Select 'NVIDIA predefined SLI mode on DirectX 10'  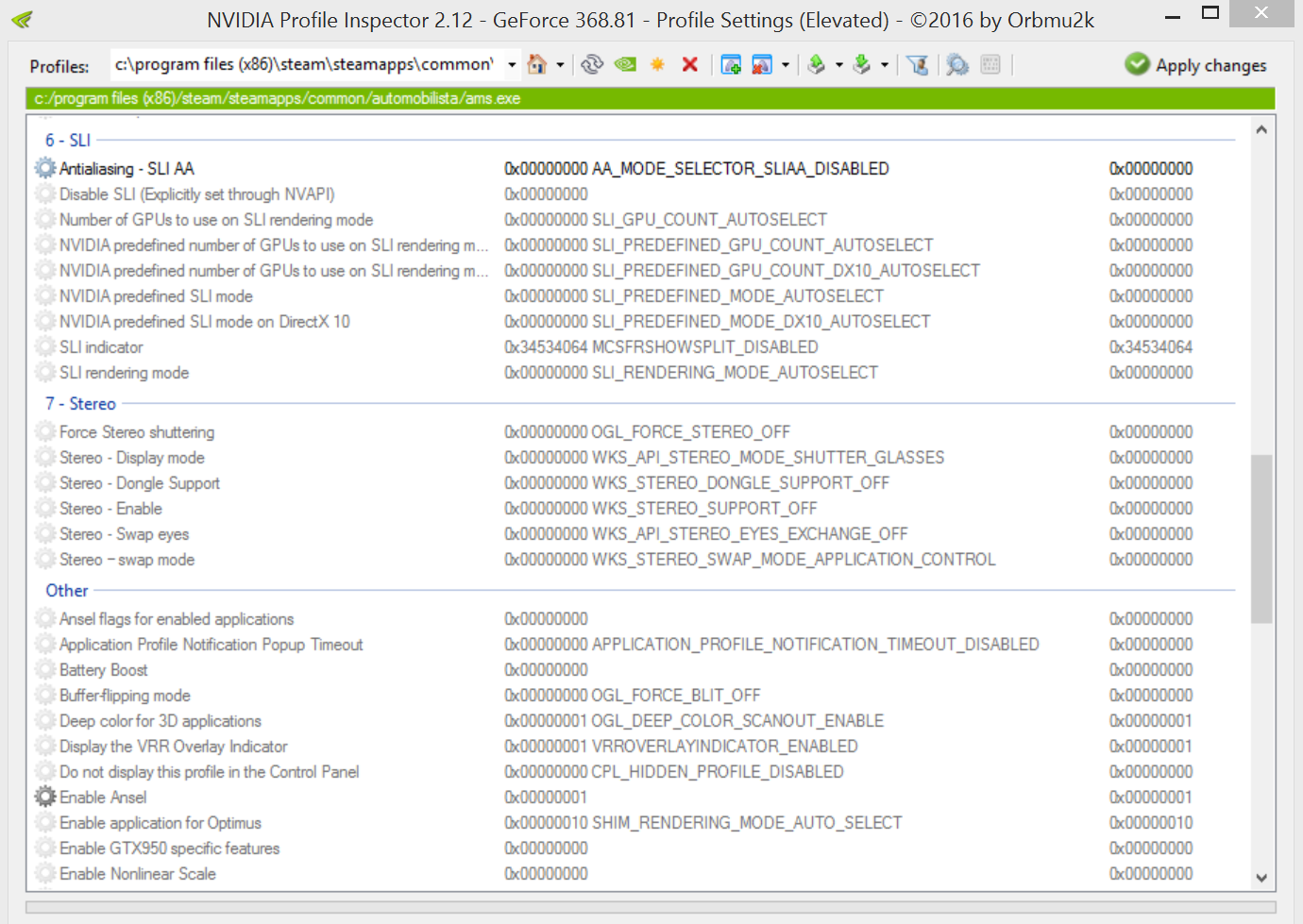[205, 321]
